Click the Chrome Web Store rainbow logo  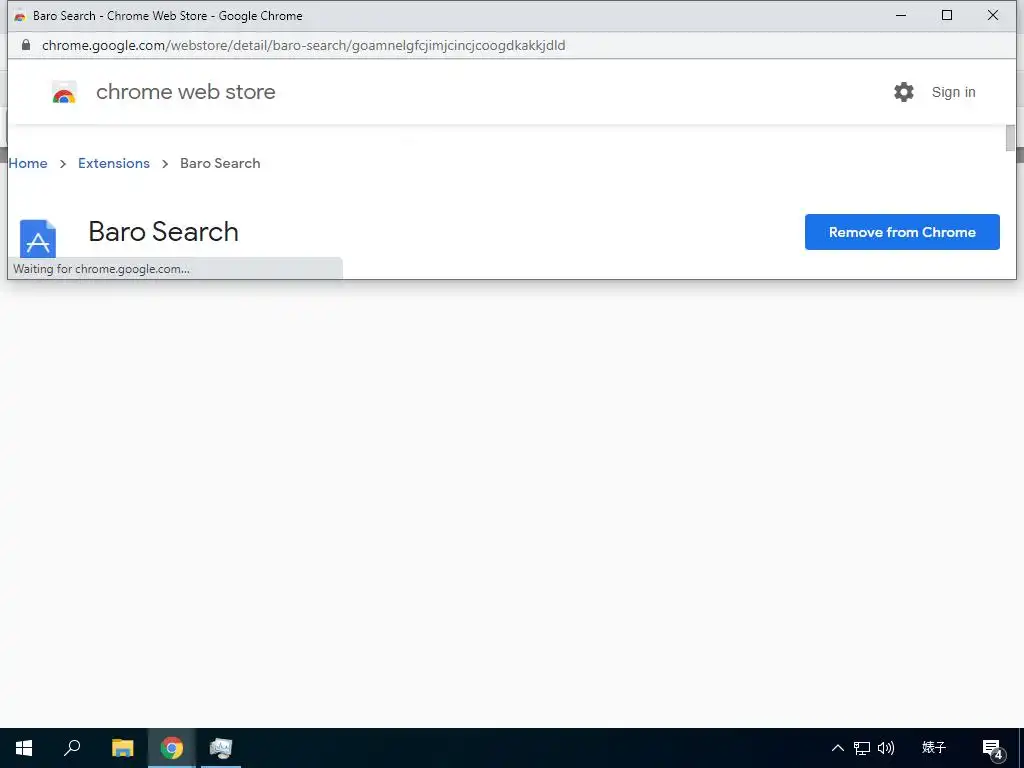pos(64,92)
